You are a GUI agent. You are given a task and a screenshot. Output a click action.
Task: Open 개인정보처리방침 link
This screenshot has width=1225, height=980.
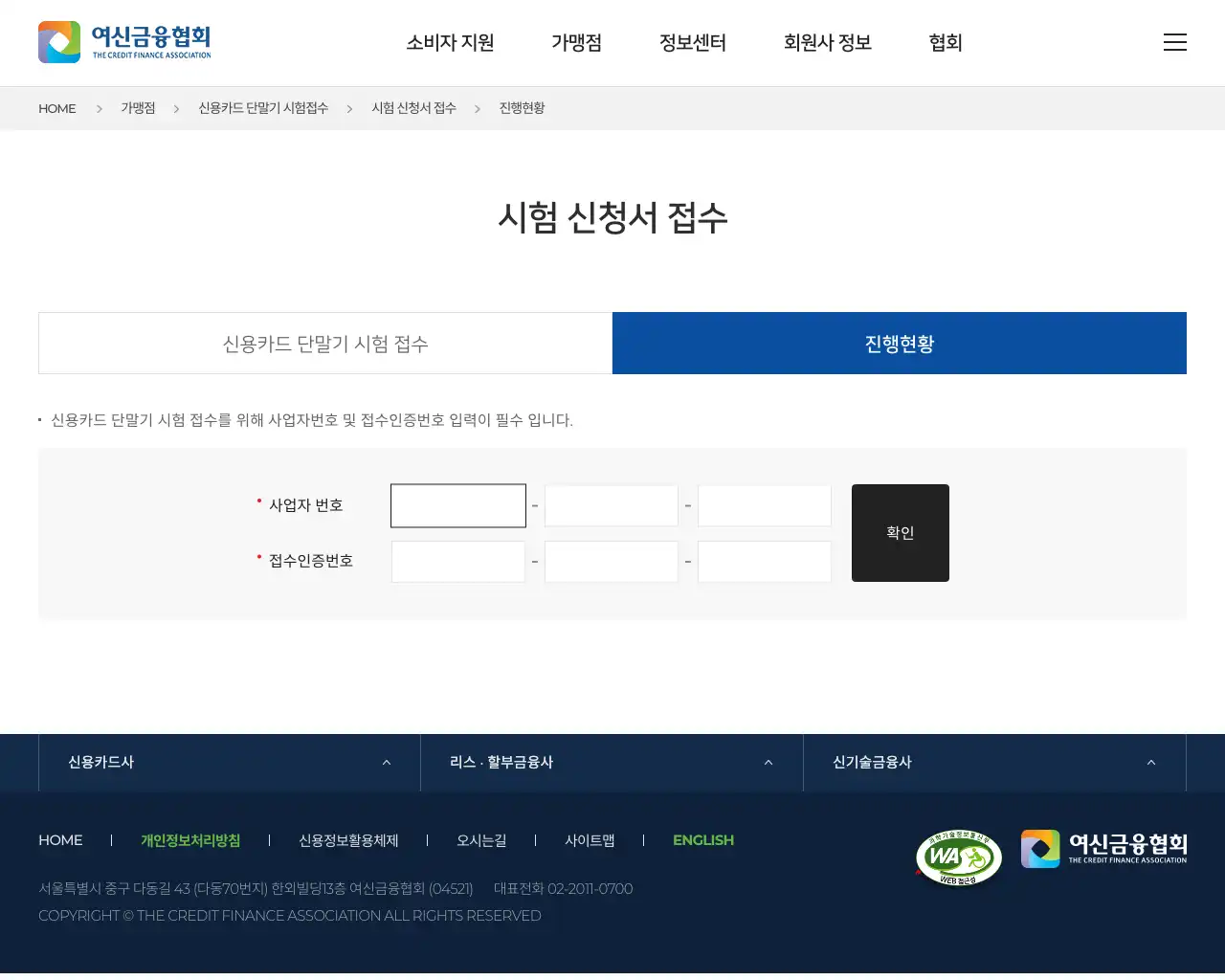190,840
